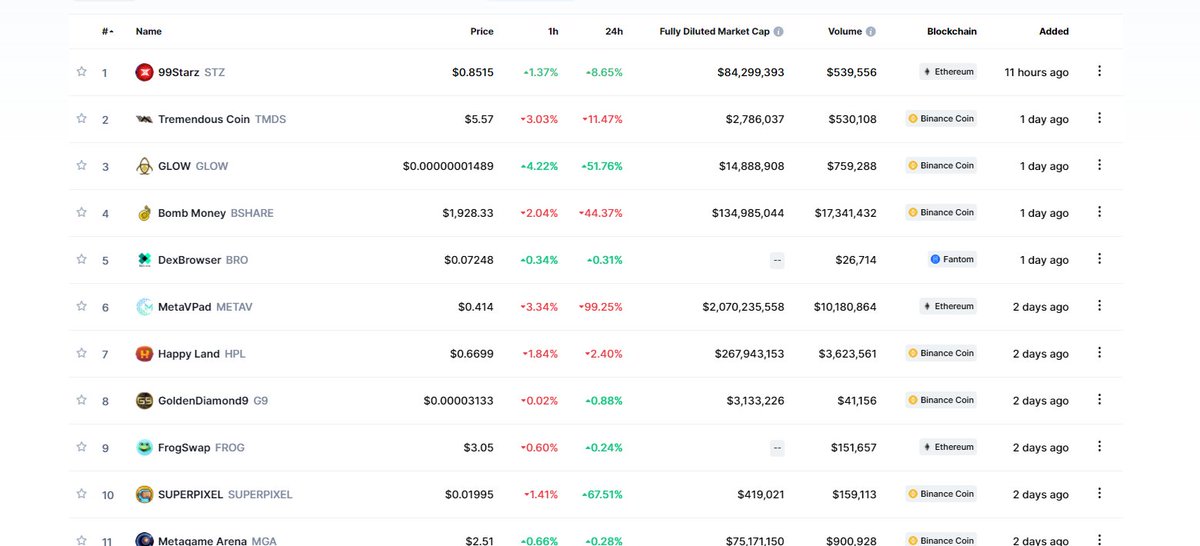Click Binance Coin badge for Tremendous Coin

tap(941, 119)
